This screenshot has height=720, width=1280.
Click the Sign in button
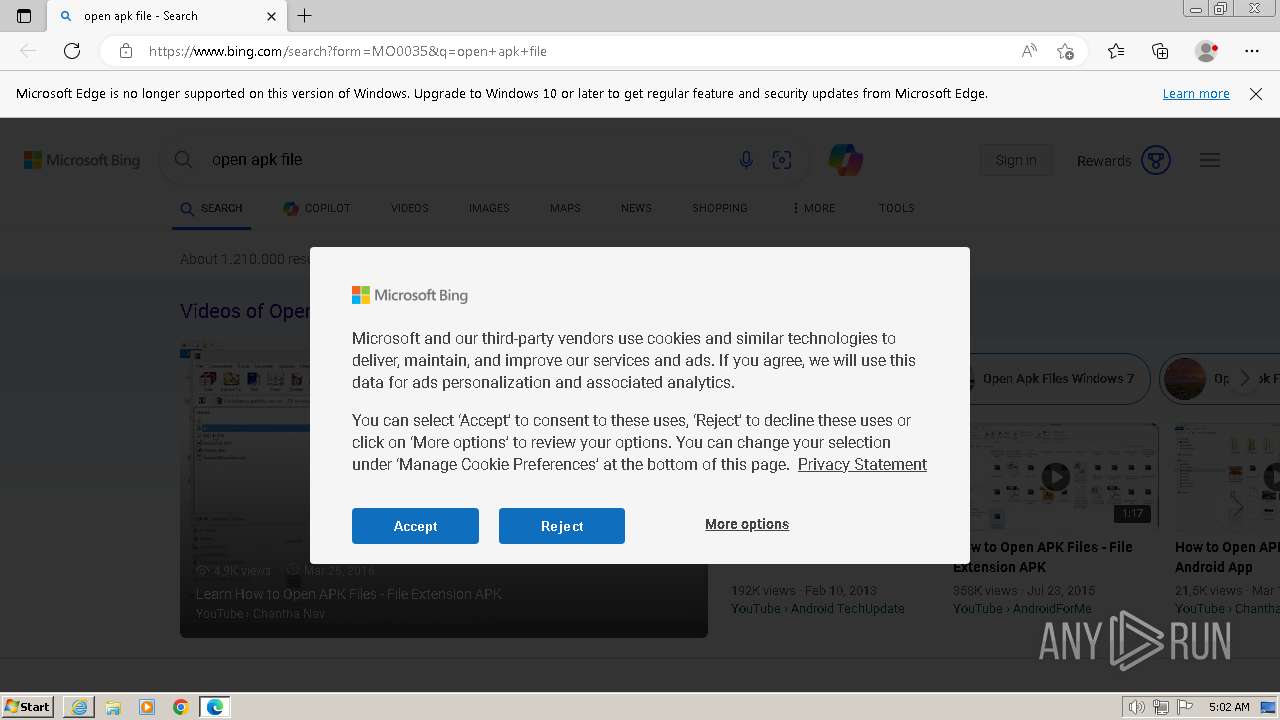(x=1016, y=160)
